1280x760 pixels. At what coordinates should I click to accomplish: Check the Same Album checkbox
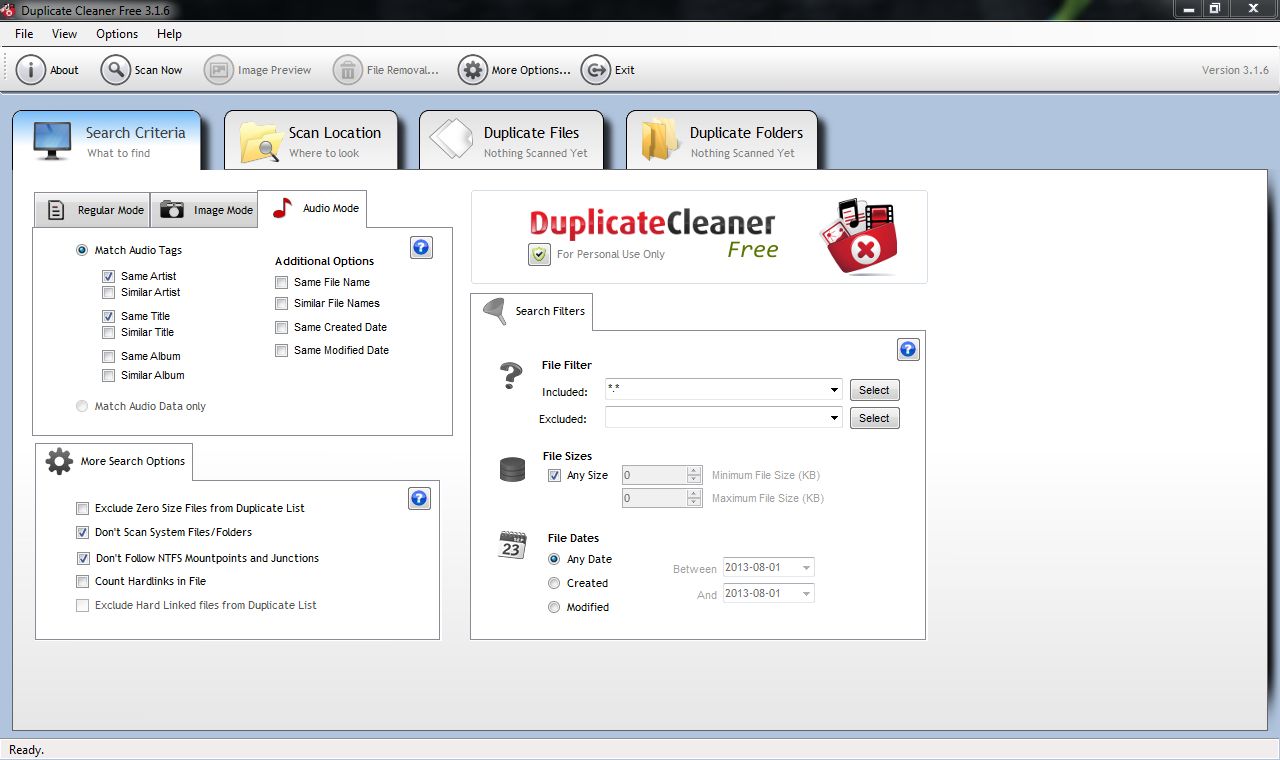pos(108,356)
